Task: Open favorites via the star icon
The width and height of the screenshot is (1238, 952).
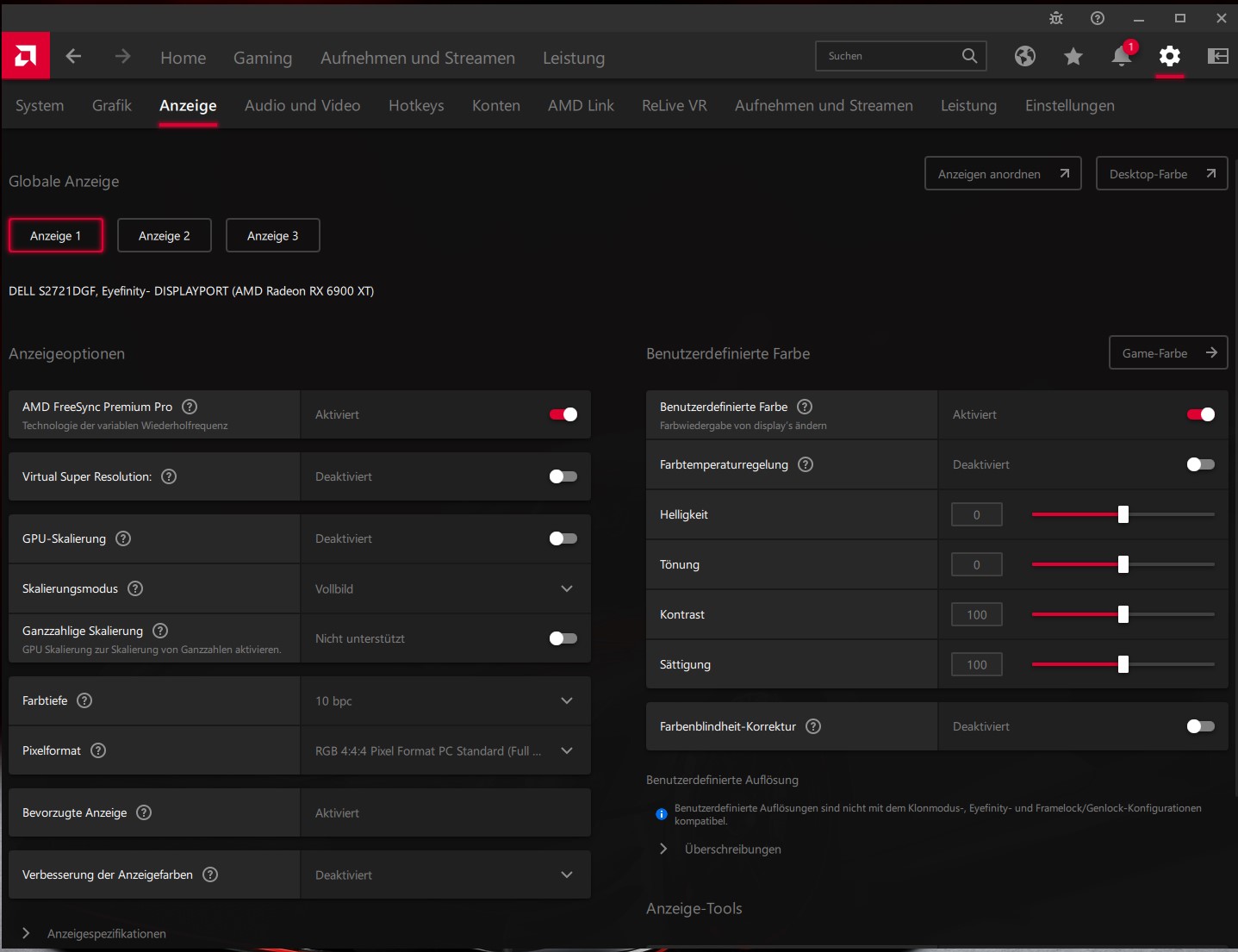Action: [1073, 57]
